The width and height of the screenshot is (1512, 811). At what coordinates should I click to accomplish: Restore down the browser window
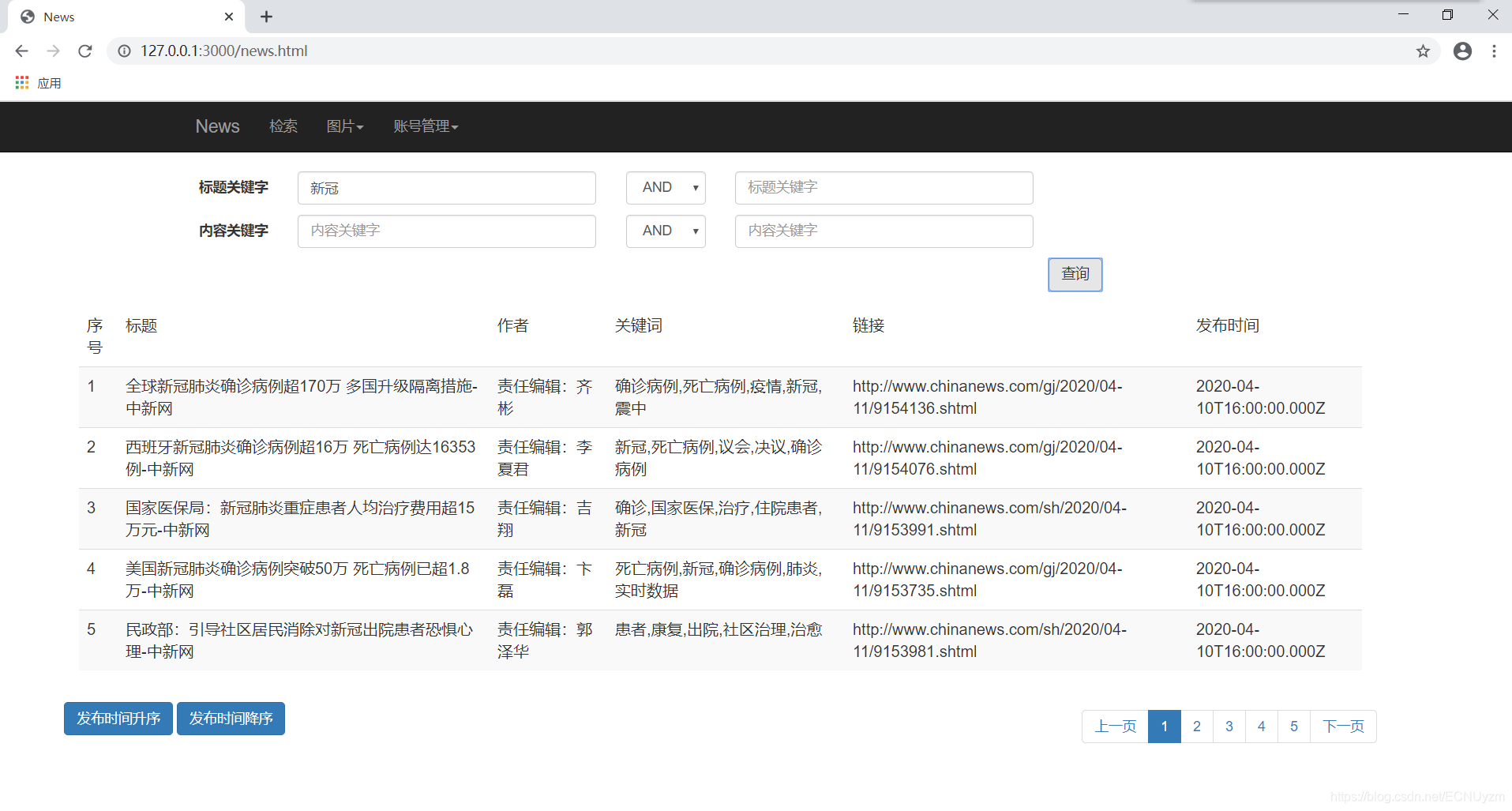pos(1447,14)
